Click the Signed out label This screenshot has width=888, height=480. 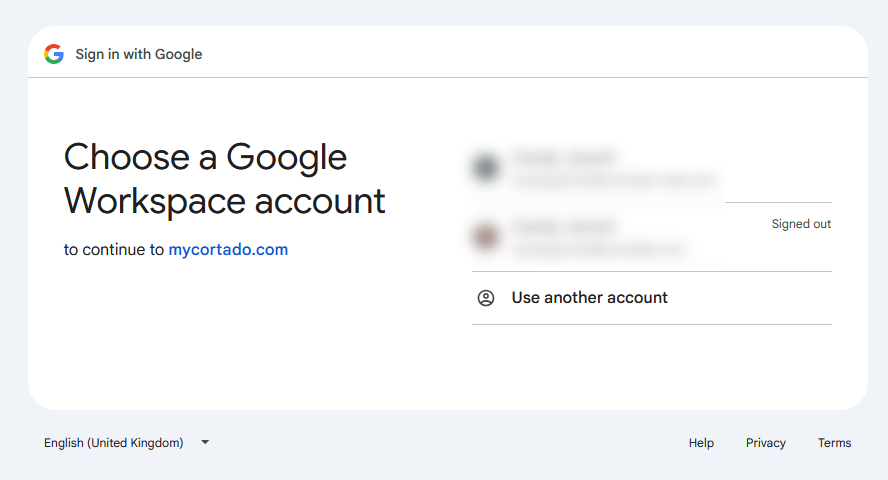801,224
